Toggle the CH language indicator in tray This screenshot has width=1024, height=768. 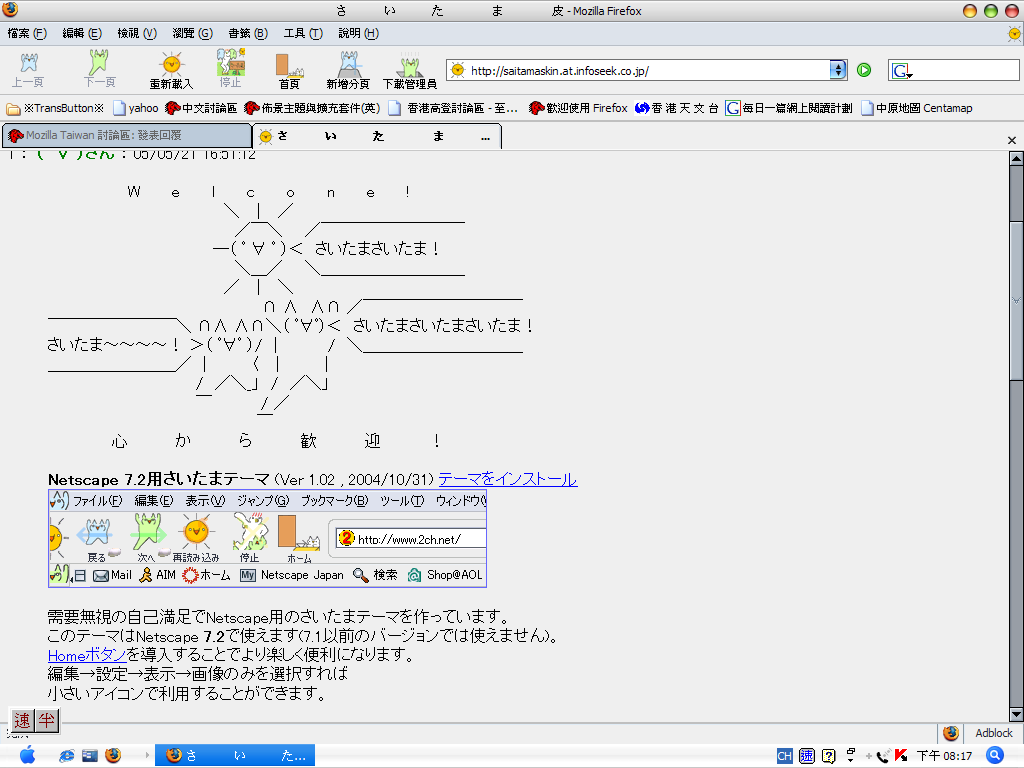tap(785, 756)
